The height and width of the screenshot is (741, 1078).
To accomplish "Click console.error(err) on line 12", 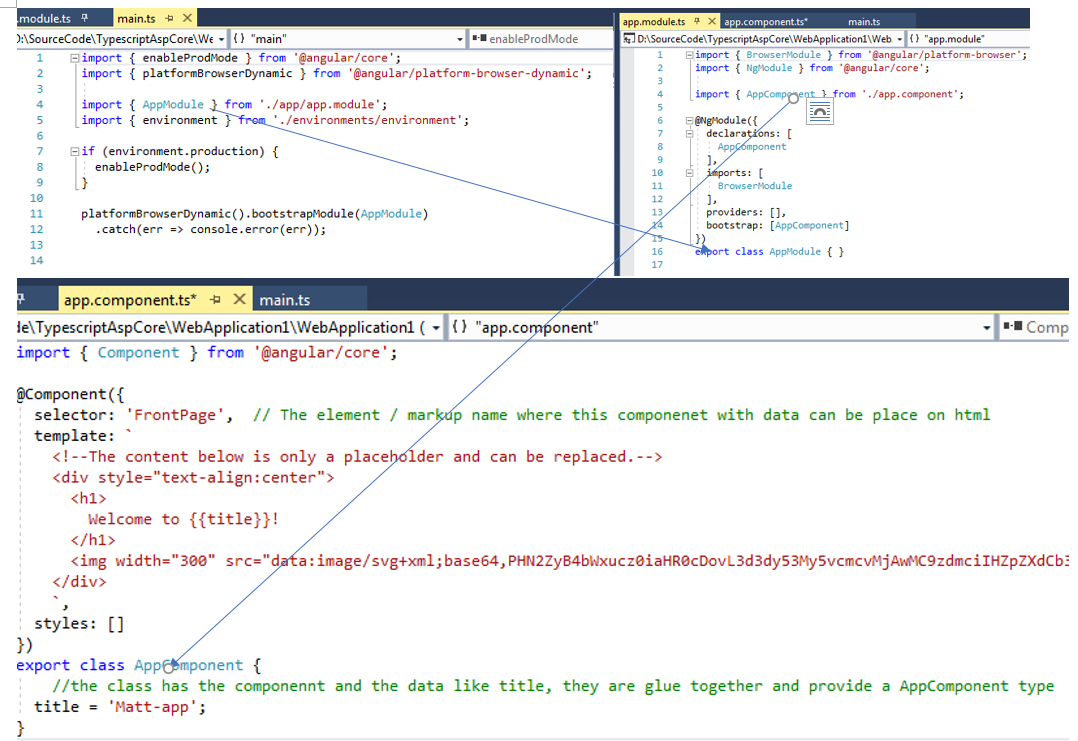I will (254, 230).
